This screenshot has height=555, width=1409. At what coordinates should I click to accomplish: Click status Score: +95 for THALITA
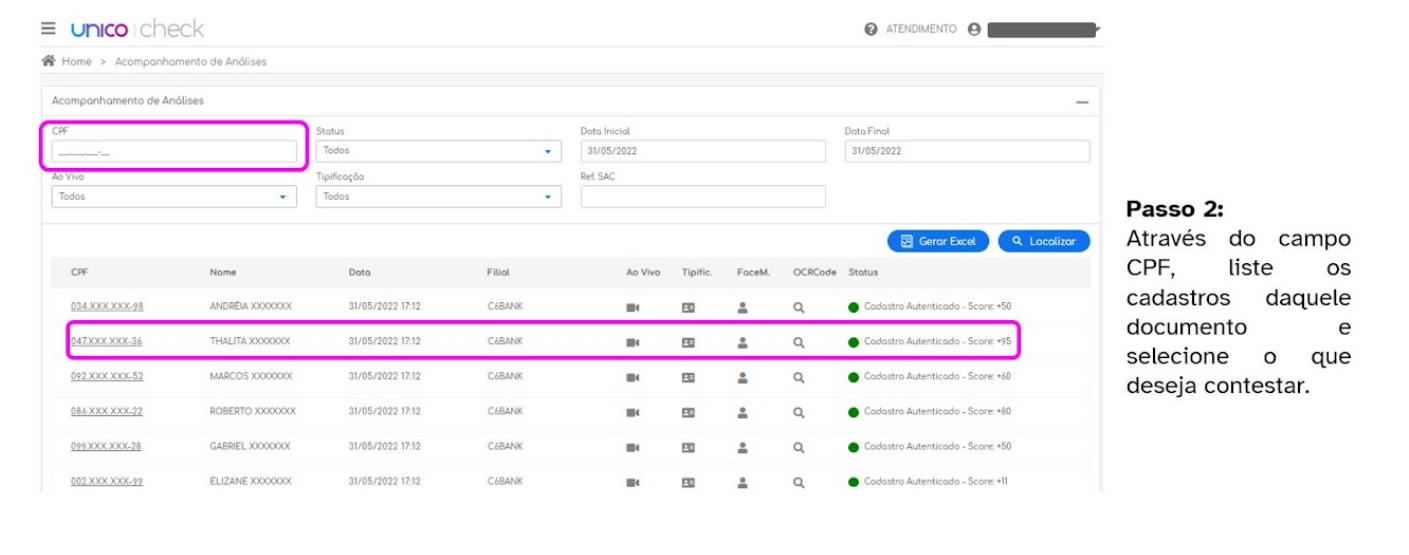930,342
